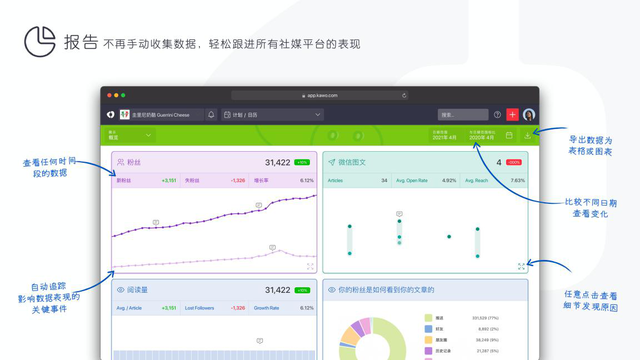This screenshot has height=360, width=640.
Task: Expand the 粉丝 chart to fullscreen
Action: [x=310, y=267]
